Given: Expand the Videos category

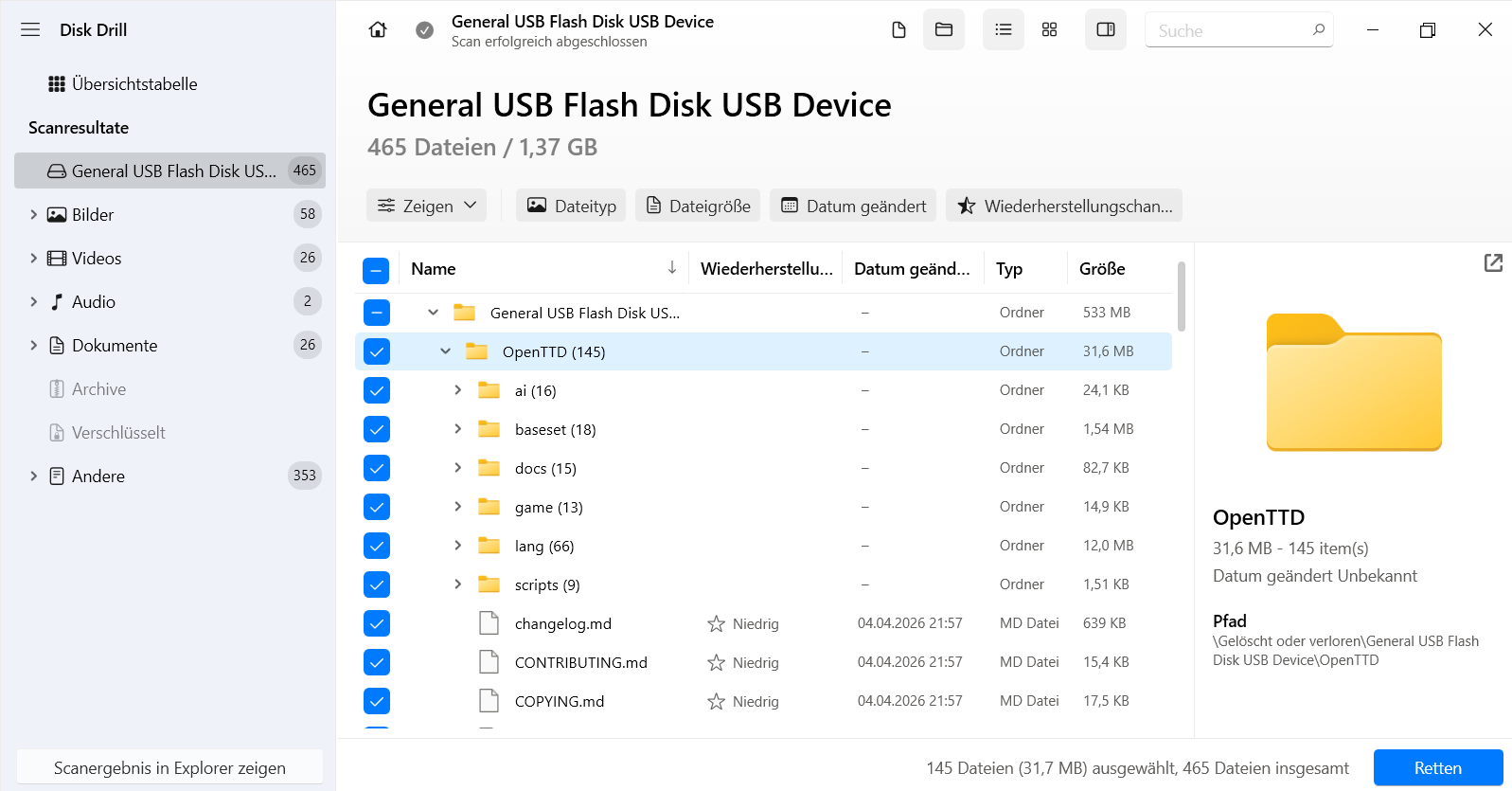Looking at the screenshot, I should coord(34,259).
